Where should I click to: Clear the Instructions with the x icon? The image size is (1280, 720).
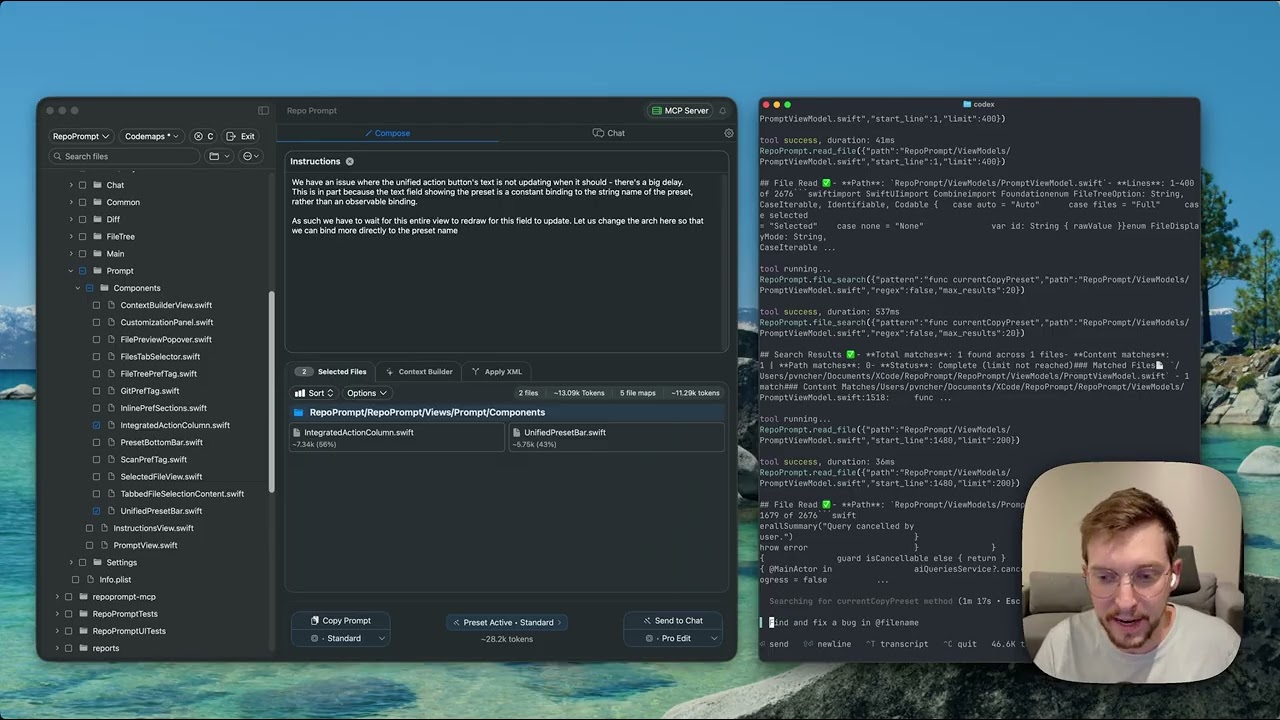pyautogui.click(x=349, y=161)
